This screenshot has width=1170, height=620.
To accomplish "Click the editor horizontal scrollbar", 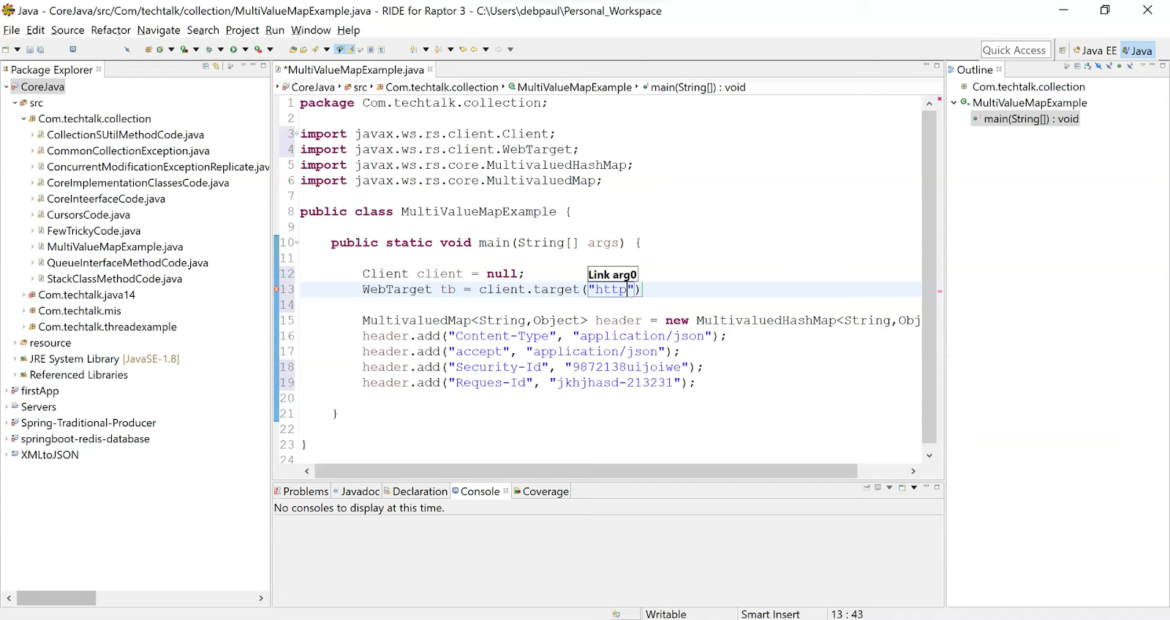I will [586, 471].
